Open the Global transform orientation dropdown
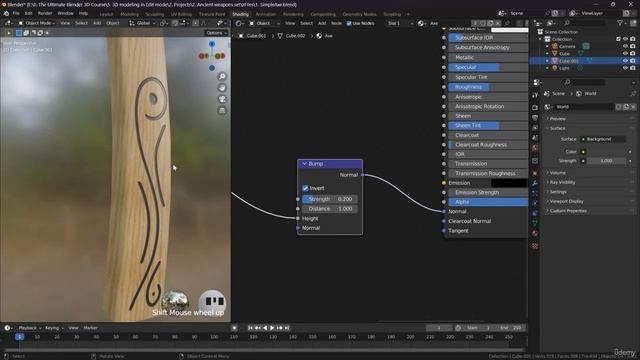 tap(143, 23)
